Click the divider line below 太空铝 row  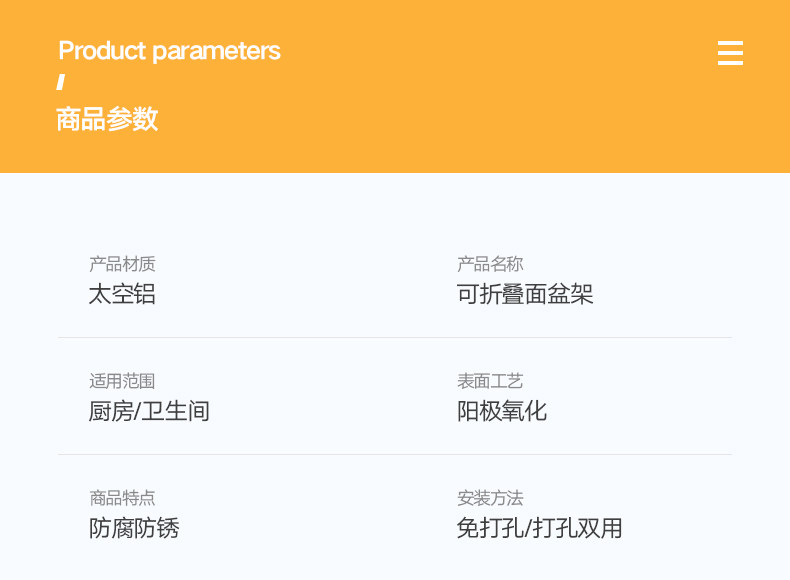pos(394,338)
